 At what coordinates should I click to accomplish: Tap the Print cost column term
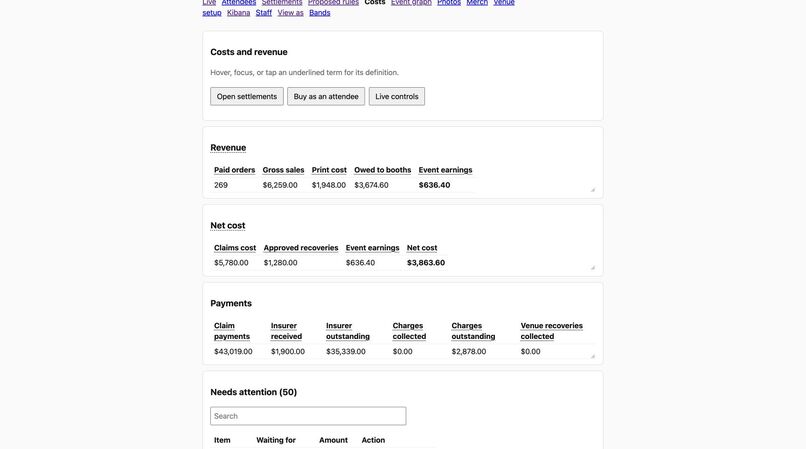pyautogui.click(x=329, y=170)
